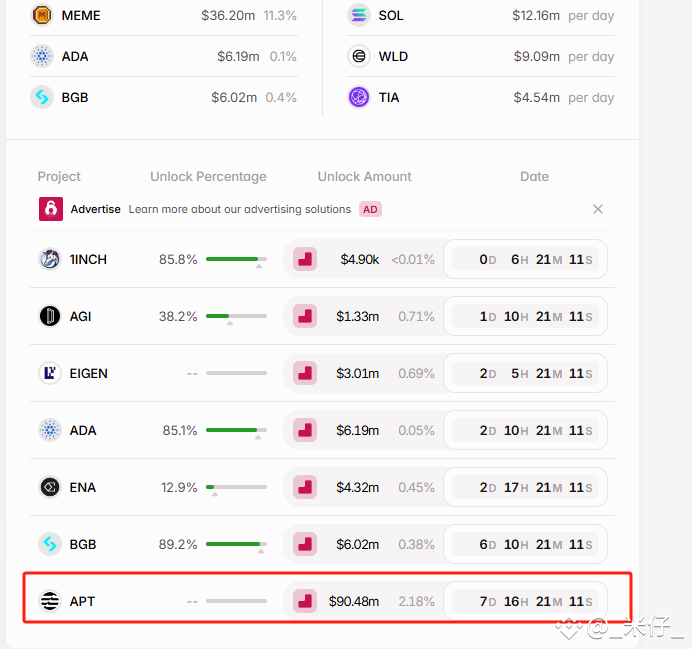Open the ENA project name
Image resolution: width=692 pixels, height=649 pixels.
click(83, 488)
